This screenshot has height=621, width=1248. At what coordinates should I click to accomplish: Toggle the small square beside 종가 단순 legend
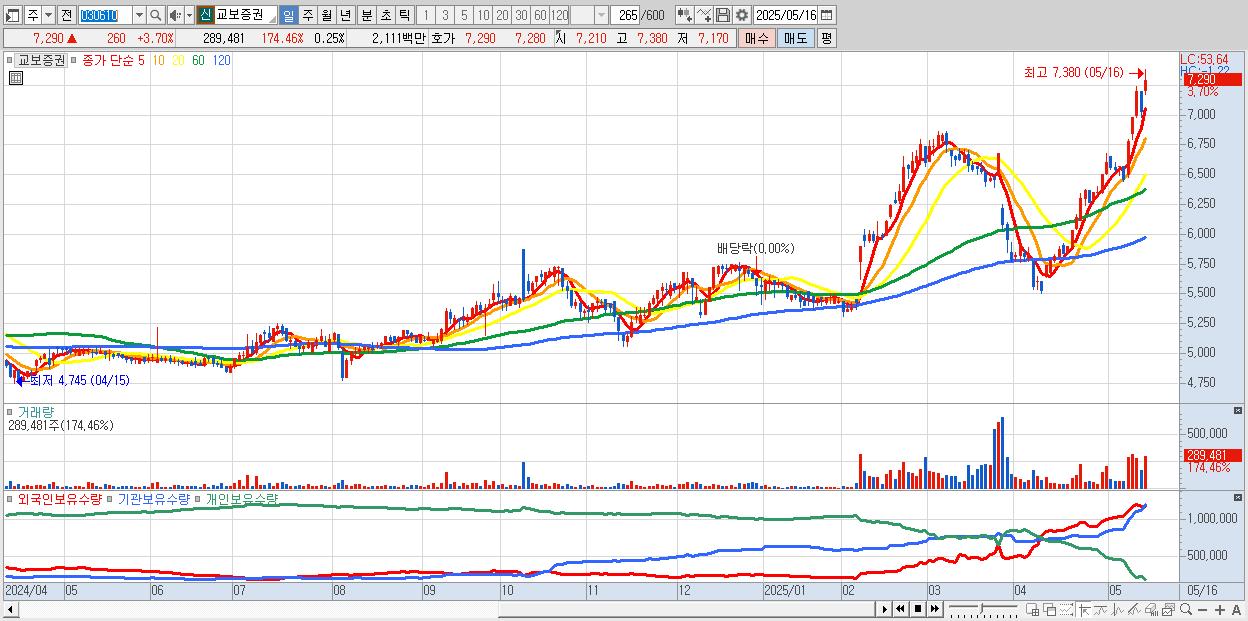tap(73, 59)
